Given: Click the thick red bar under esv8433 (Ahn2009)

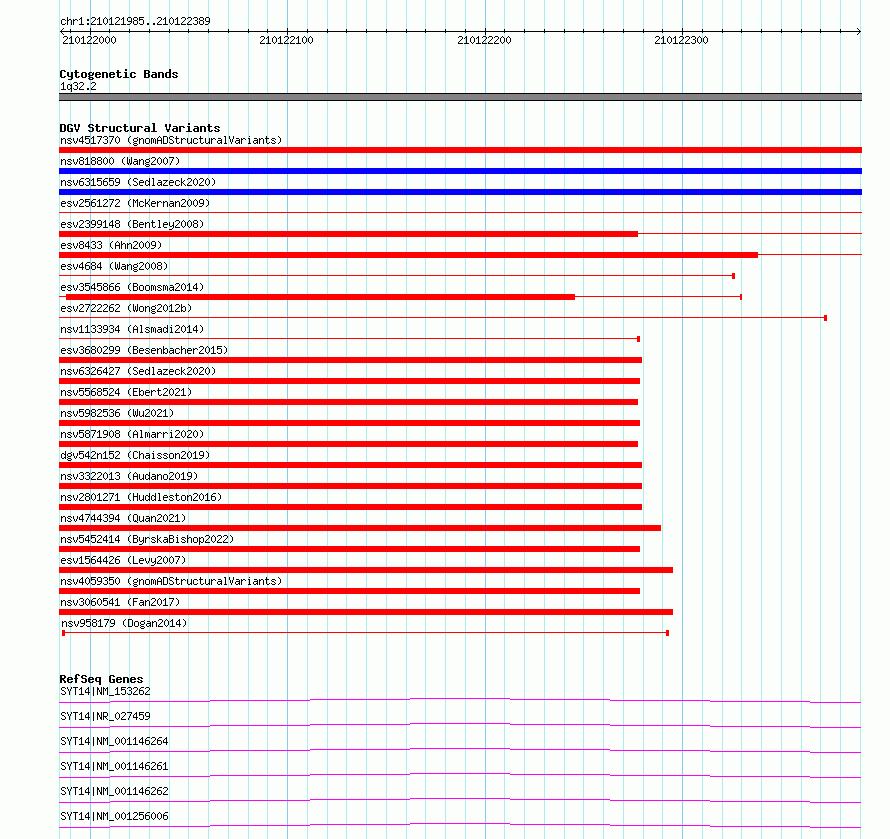Looking at the screenshot, I should point(408,255).
